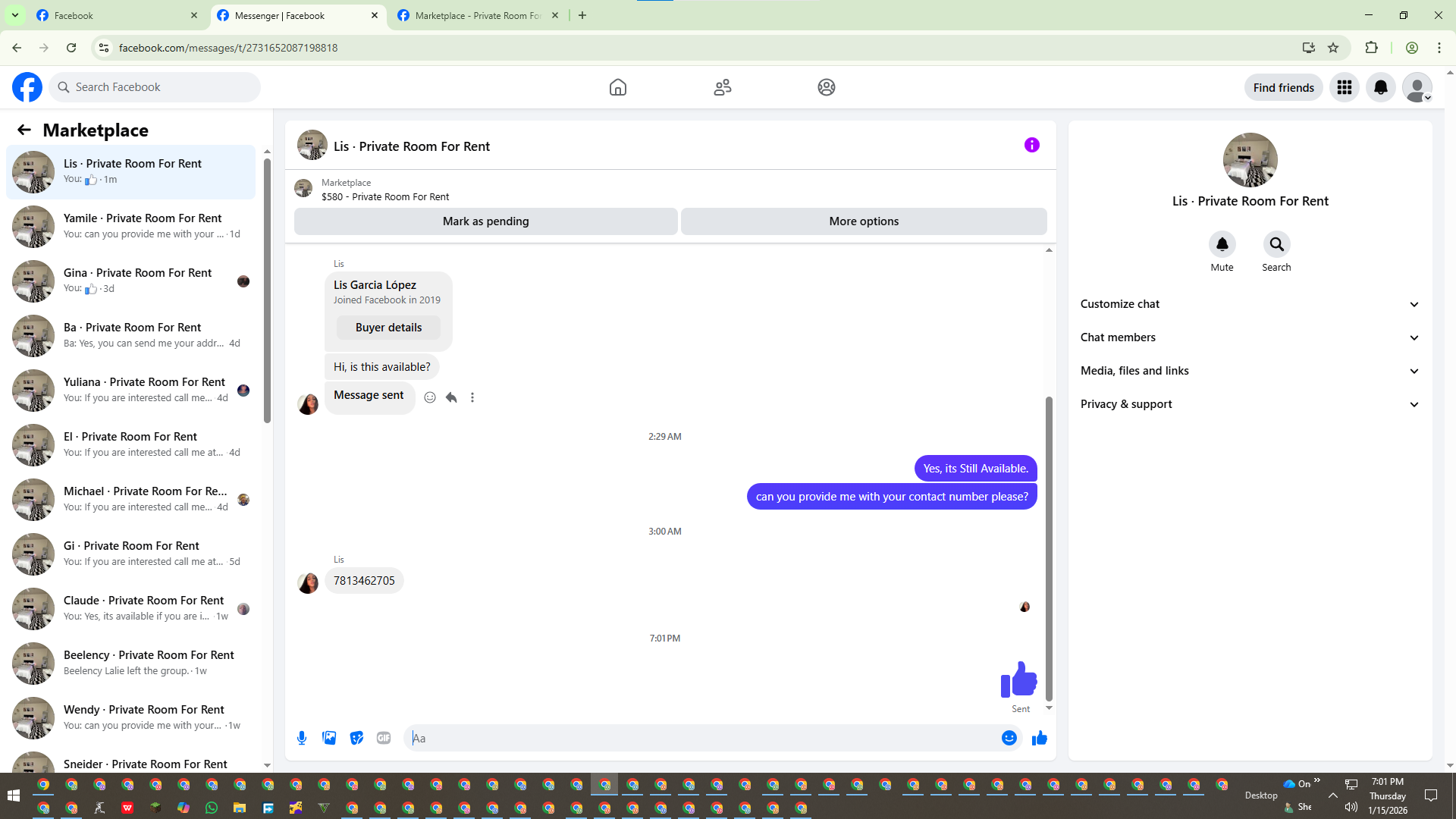The height and width of the screenshot is (819, 1456).
Task: React to the 'Message sent' bubble
Action: [x=430, y=397]
